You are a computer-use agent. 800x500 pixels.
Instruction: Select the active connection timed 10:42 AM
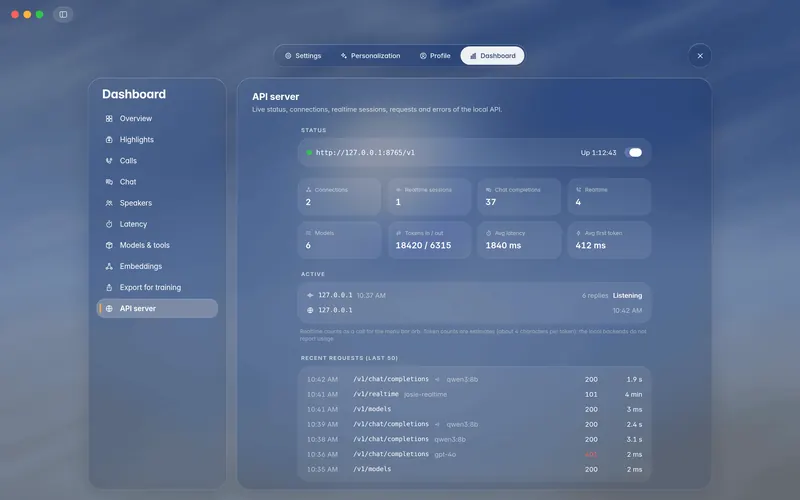[474, 310]
